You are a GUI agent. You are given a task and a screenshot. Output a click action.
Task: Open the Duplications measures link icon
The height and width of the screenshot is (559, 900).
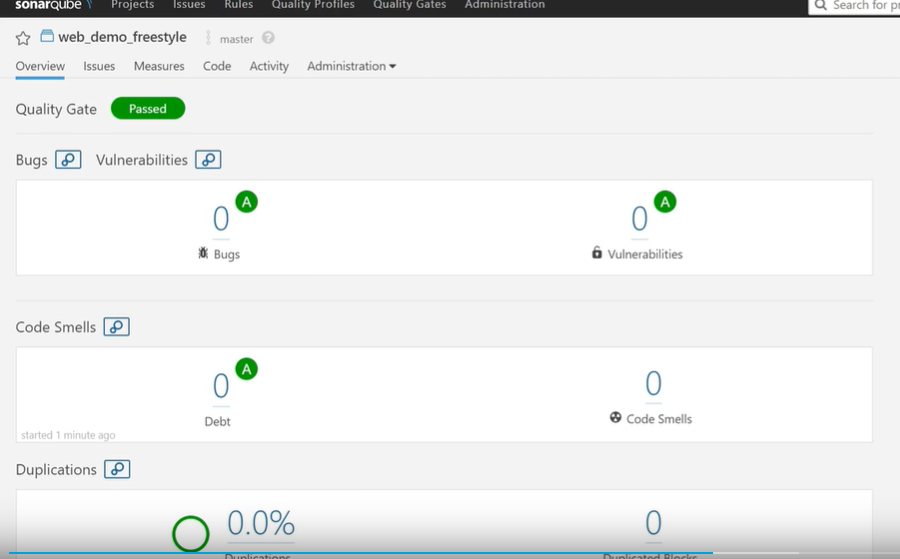click(117, 469)
